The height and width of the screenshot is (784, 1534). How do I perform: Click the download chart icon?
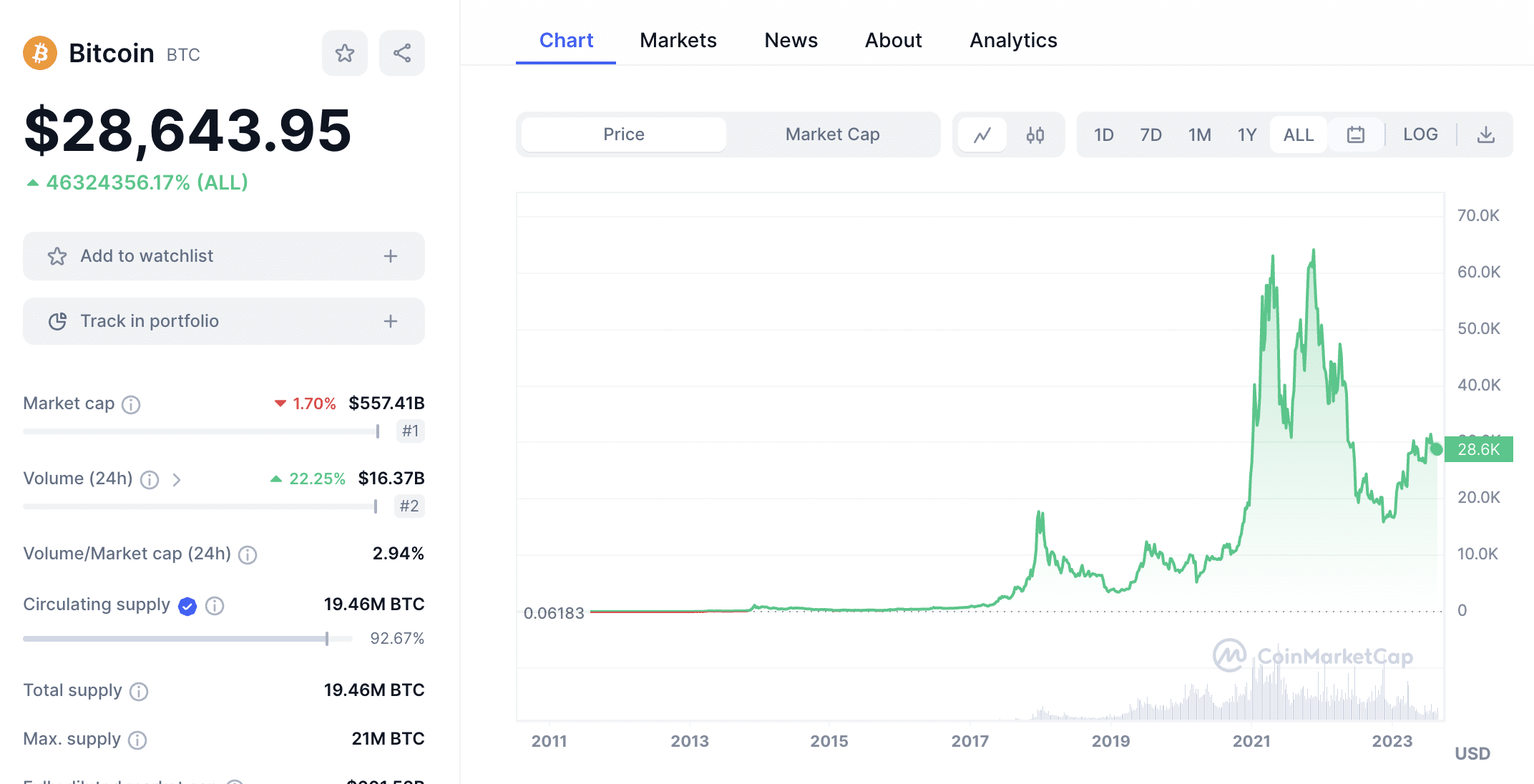(1486, 134)
